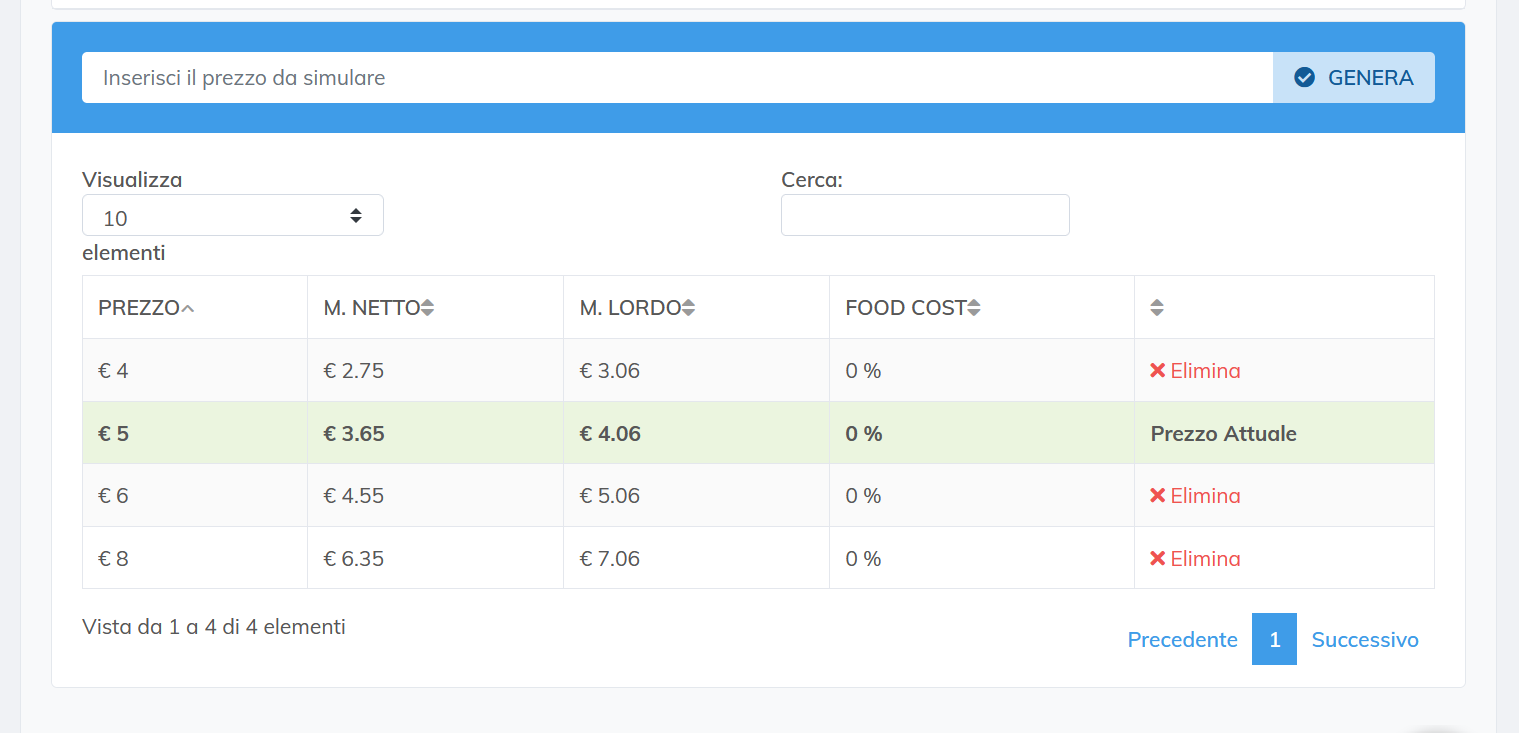Screen dimensions: 1519x733
Task: Go to the Precedente page
Action: pos(1182,640)
